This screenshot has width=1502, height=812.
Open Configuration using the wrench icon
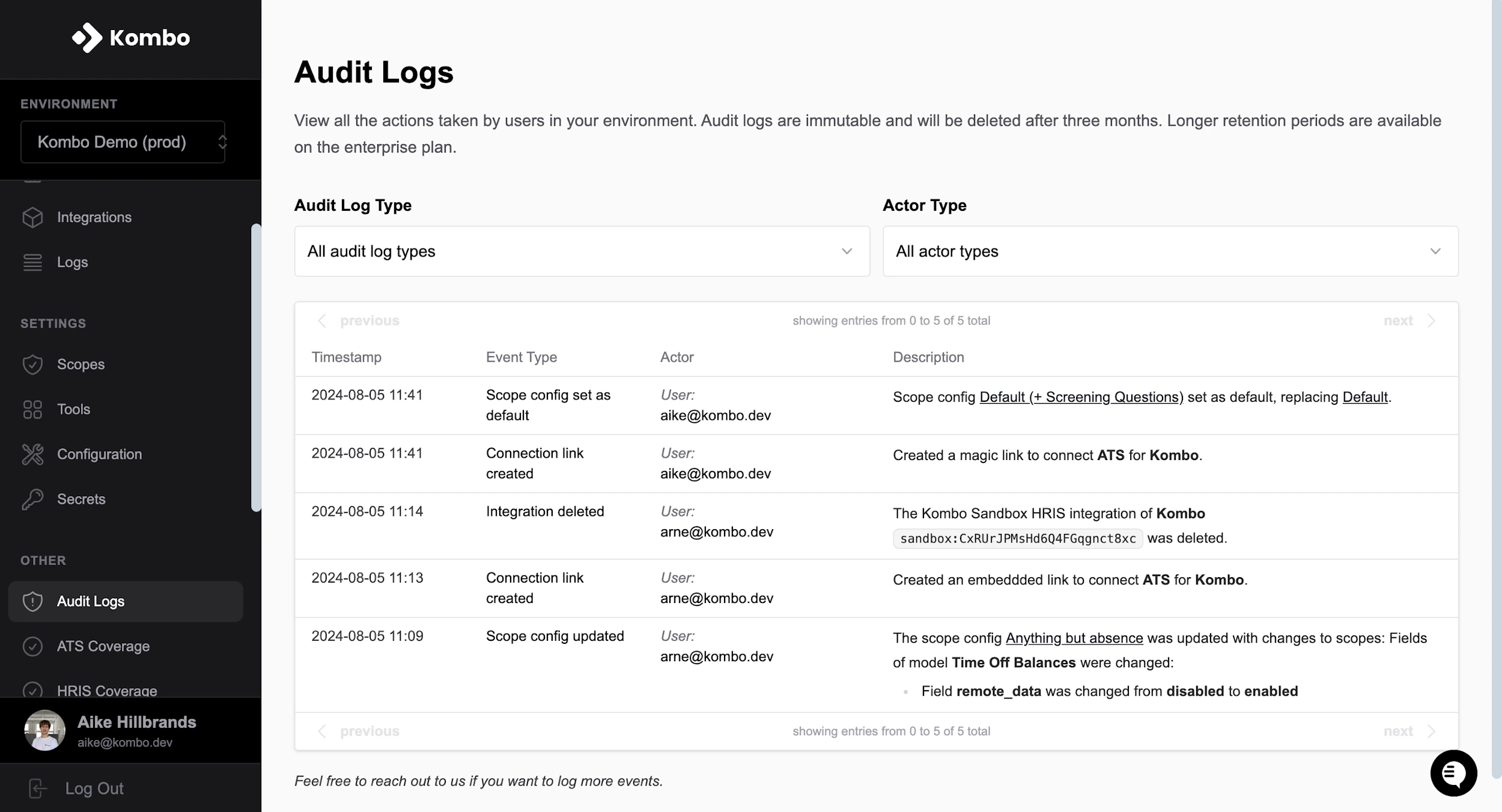[32, 454]
